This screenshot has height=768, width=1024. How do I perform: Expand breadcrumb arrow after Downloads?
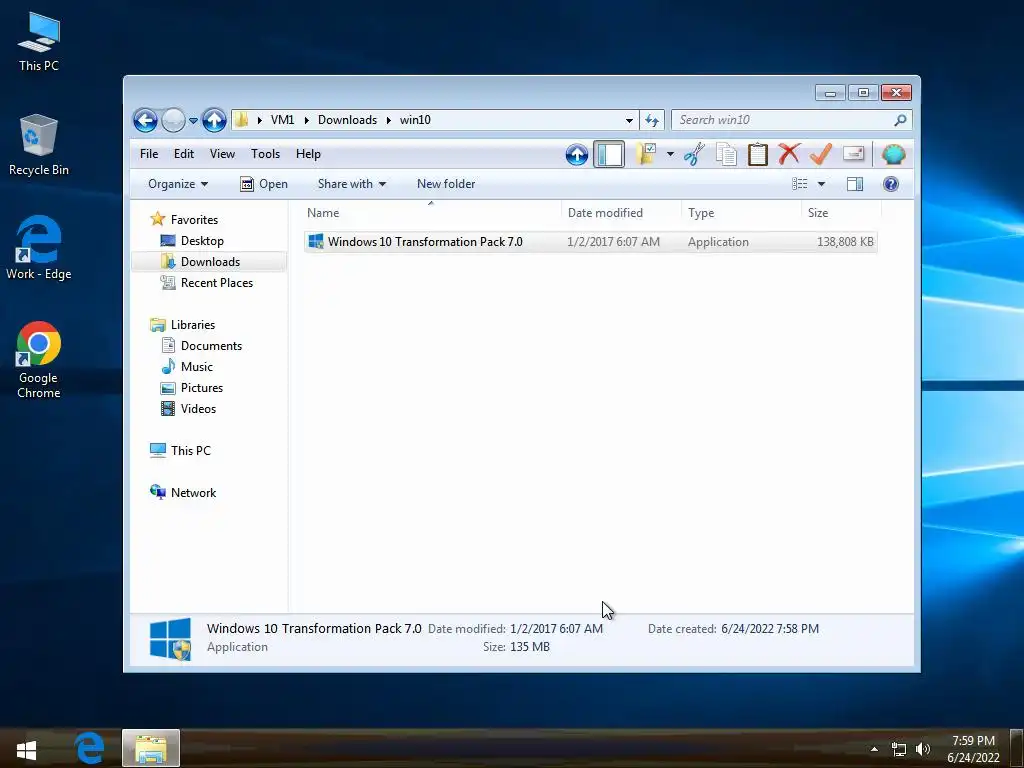(x=389, y=120)
